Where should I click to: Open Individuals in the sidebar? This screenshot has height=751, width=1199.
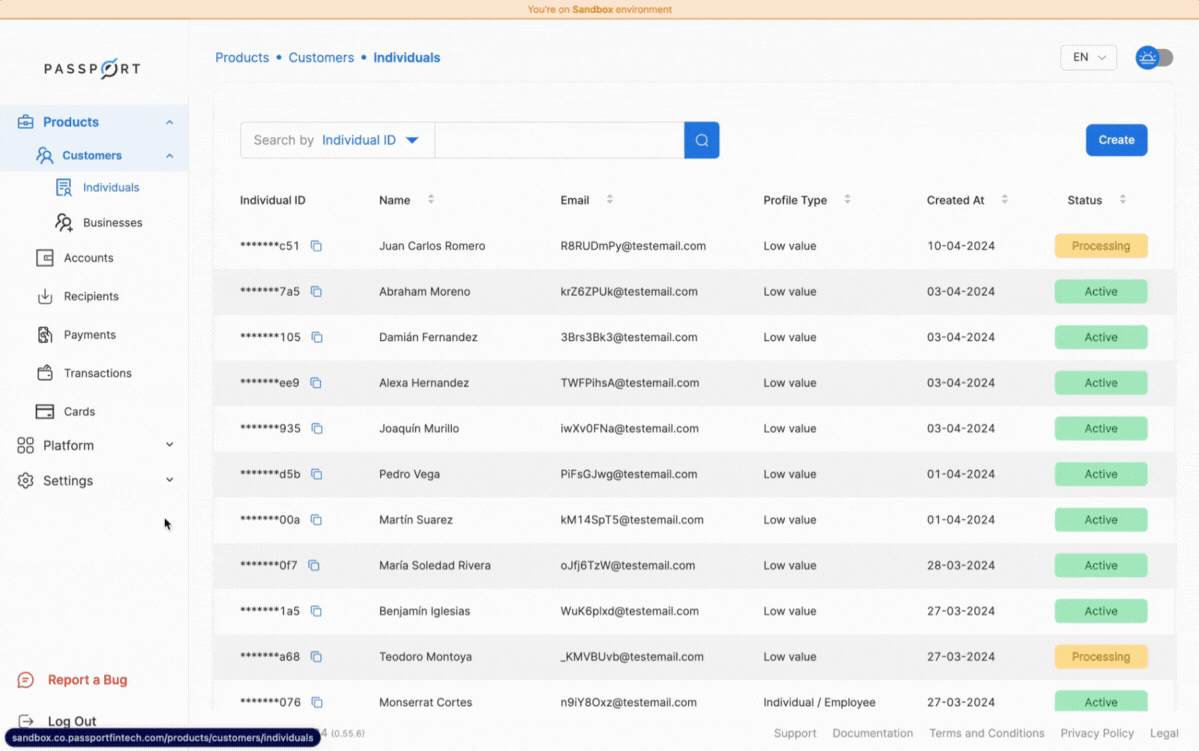pos(111,187)
